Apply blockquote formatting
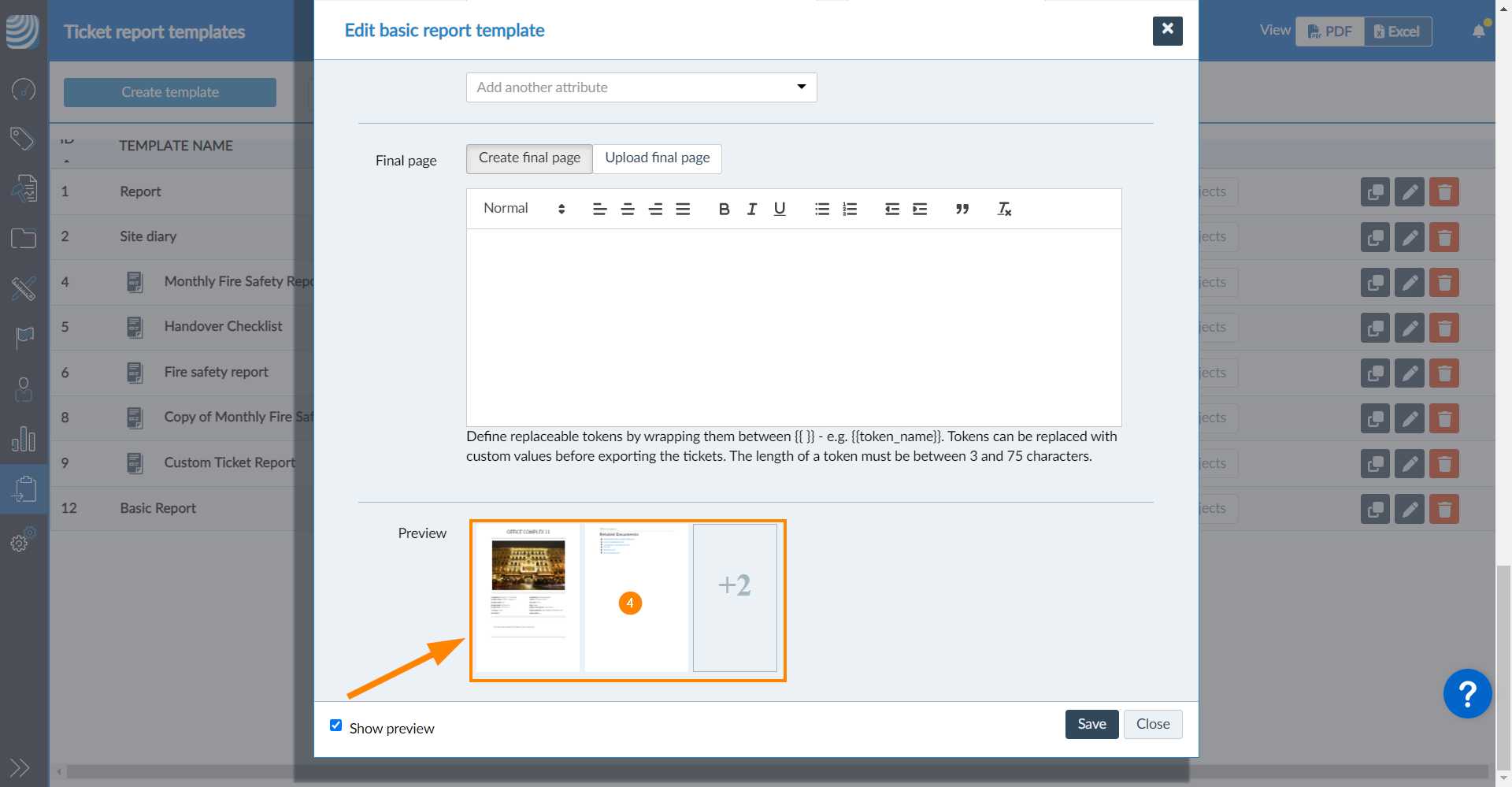Screen dimensions: 1512x787 pyautogui.click(x=962, y=209)
